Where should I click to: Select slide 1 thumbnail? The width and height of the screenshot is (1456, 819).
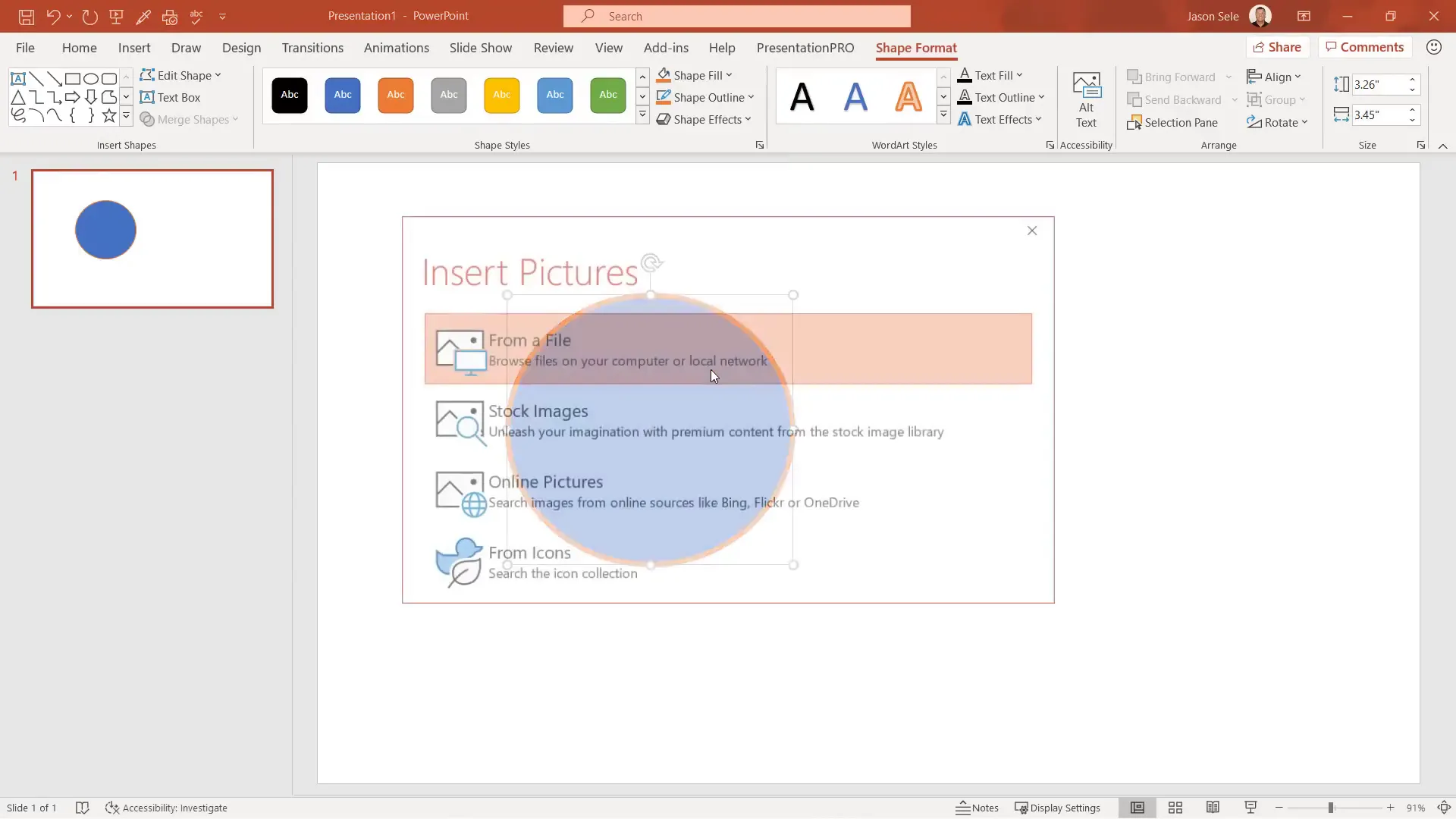point(152,238)
